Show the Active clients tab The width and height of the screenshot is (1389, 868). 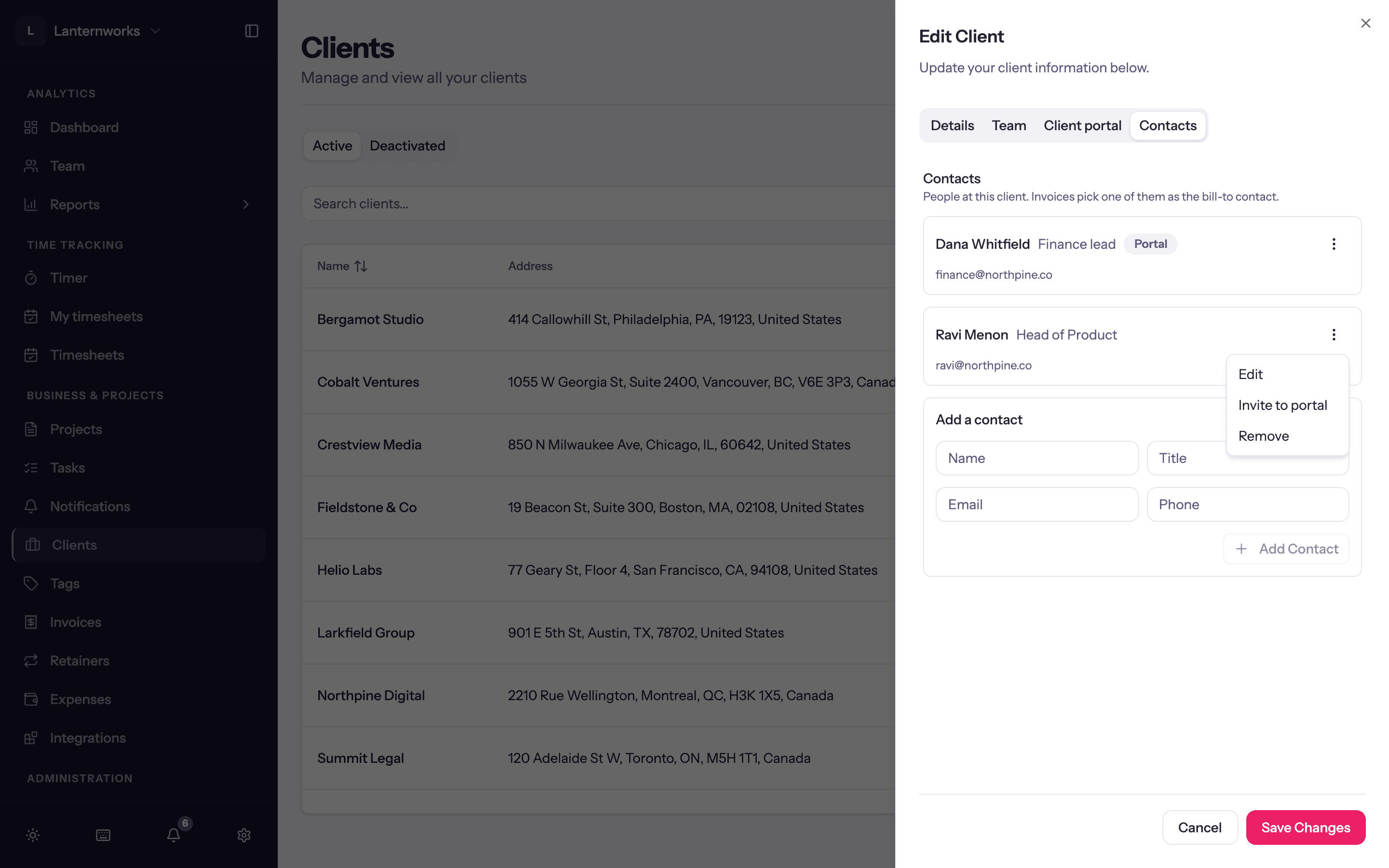tap(332, 146)
